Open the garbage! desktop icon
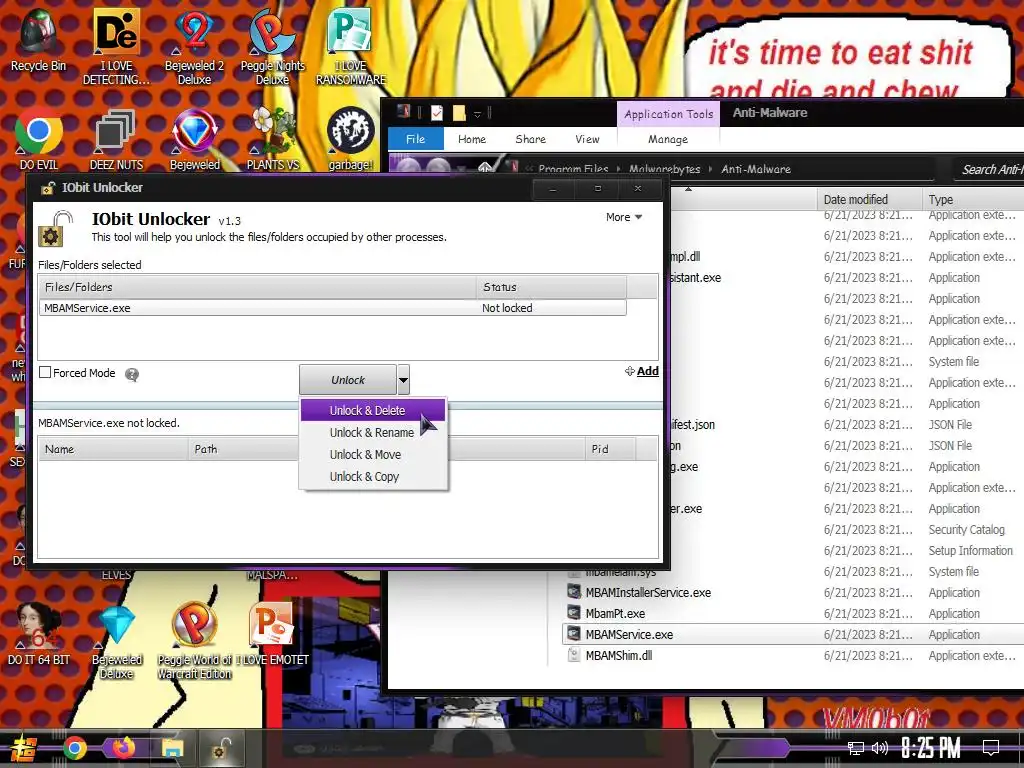 (x=351, y=138)
